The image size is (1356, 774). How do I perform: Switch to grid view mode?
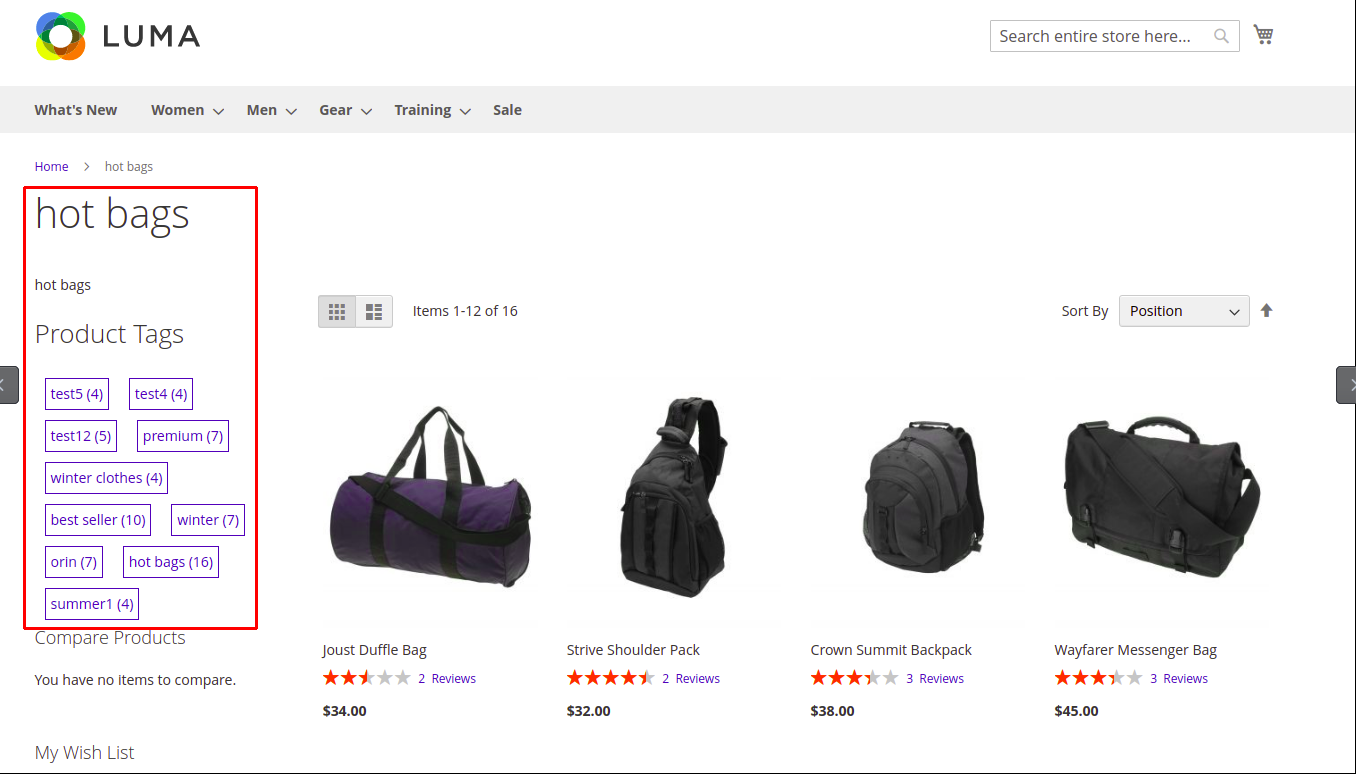(337, 312)
